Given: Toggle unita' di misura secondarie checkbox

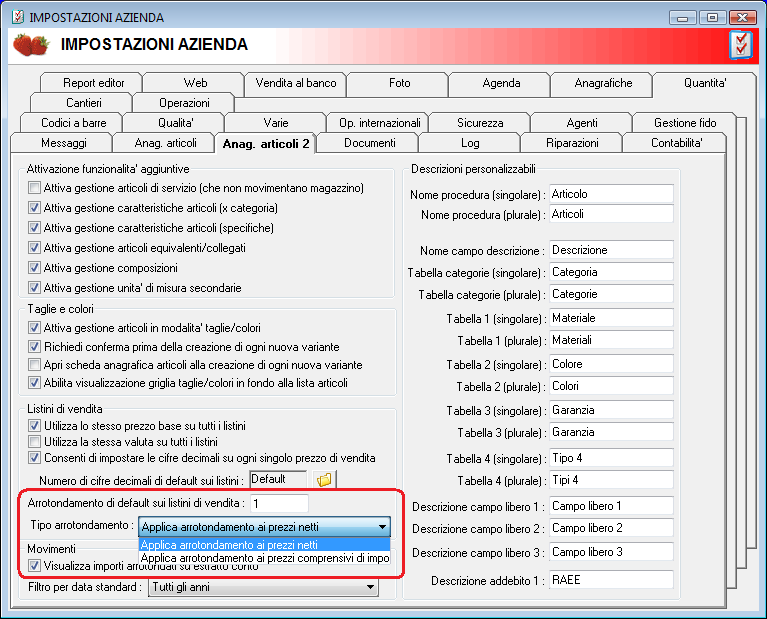Looking at the screenshot, I should coord(34,288).
